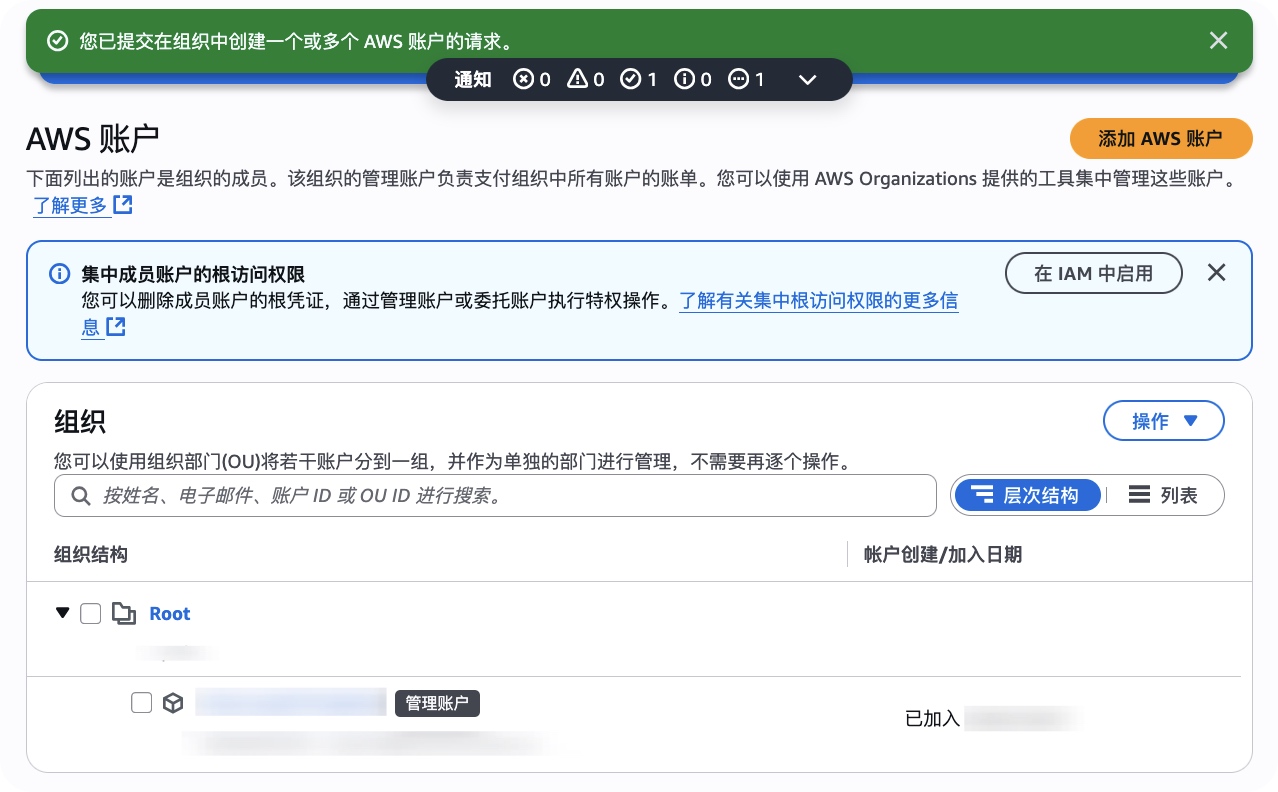Click the 组织结构 column header
Image resolution: width=1278 pixels, height=792 pixels.
[x=91, y=554]
